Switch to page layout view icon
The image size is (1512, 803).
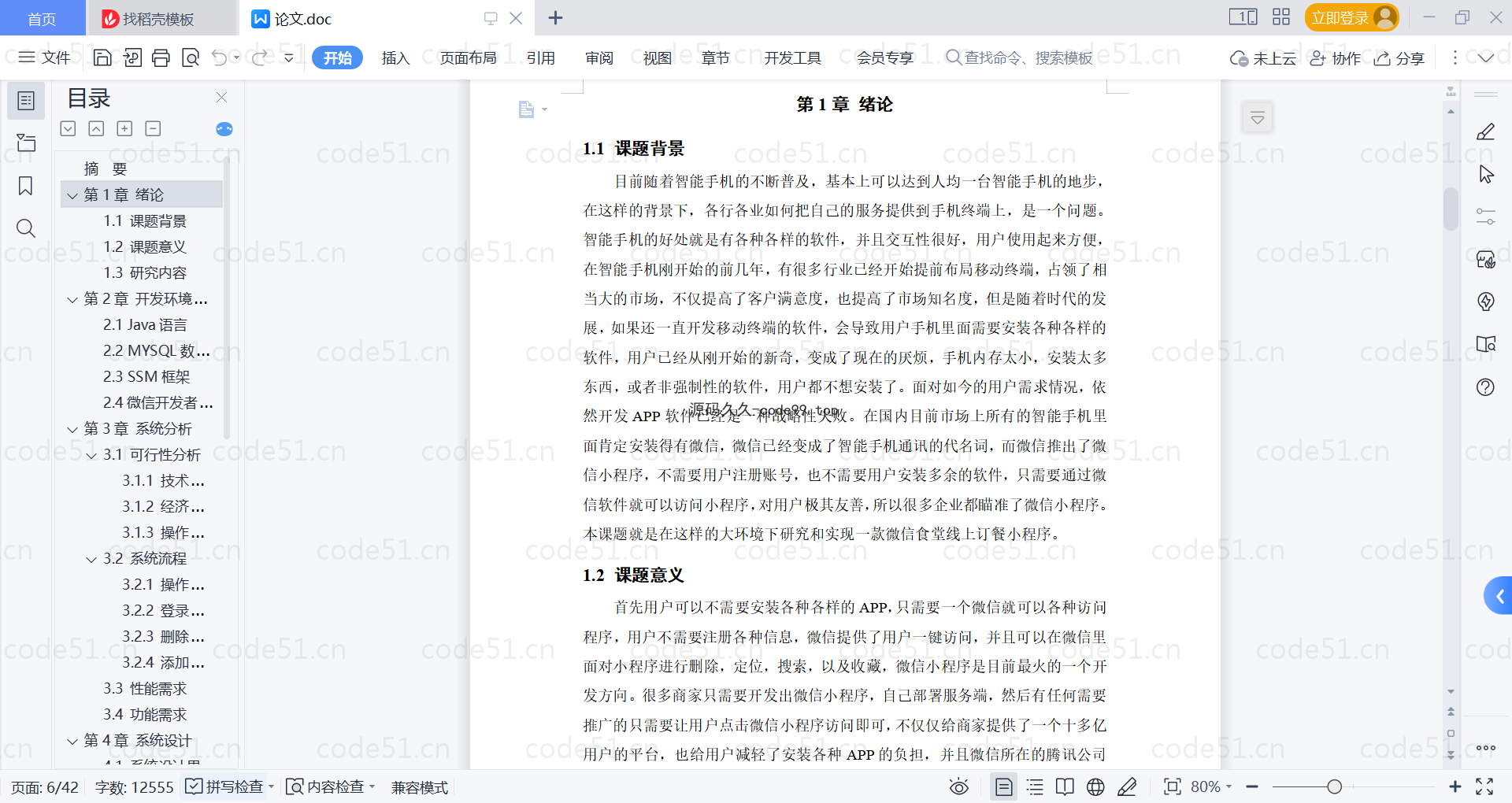coord(1003,786)
